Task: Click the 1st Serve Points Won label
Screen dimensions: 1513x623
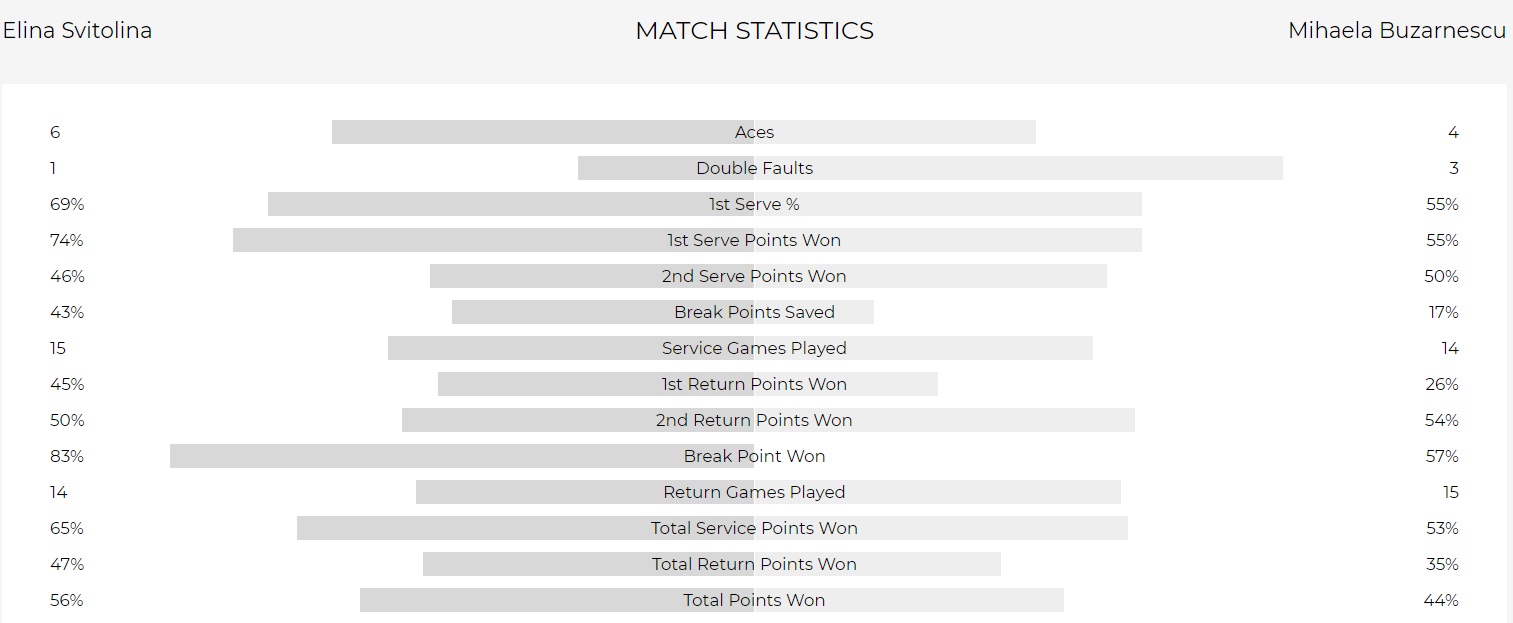Action: pos(754,240)
